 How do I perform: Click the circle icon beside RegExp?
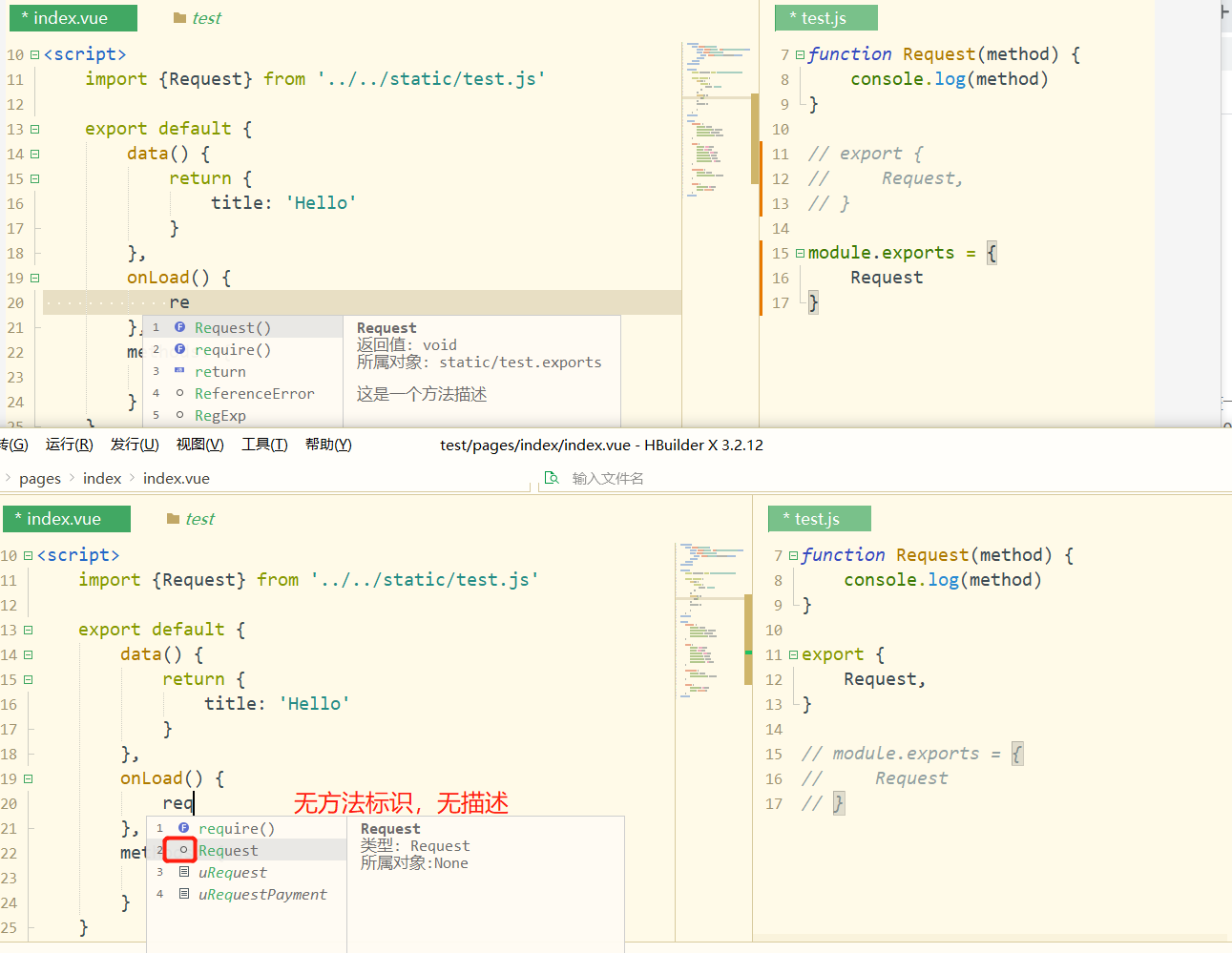click(179, 415)
